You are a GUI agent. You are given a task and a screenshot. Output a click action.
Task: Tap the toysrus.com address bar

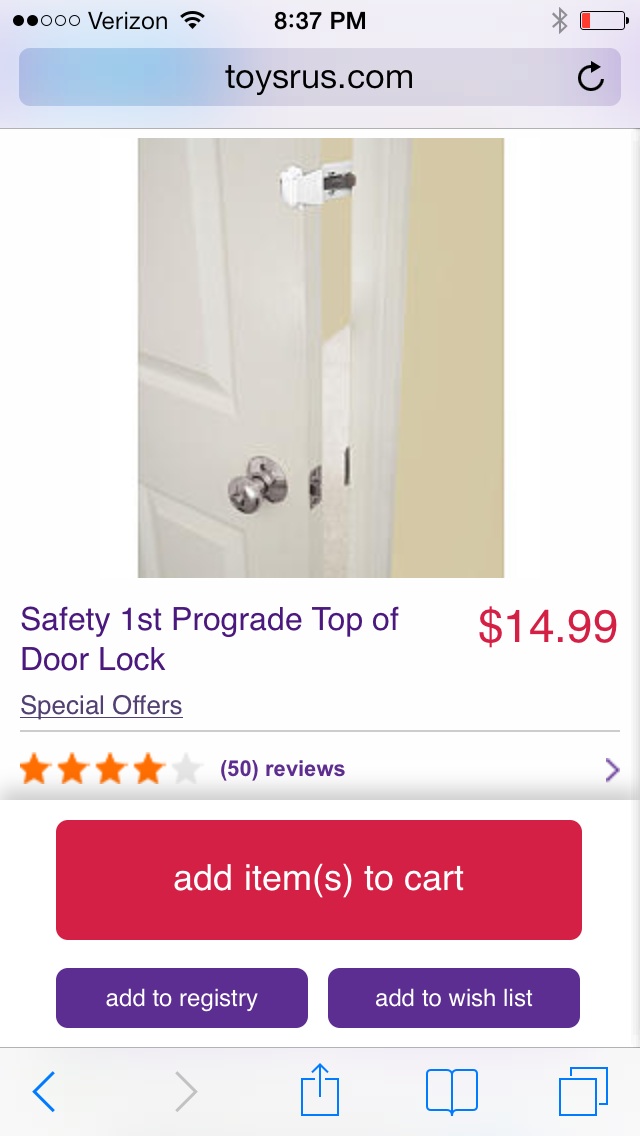tap(320, 77)
